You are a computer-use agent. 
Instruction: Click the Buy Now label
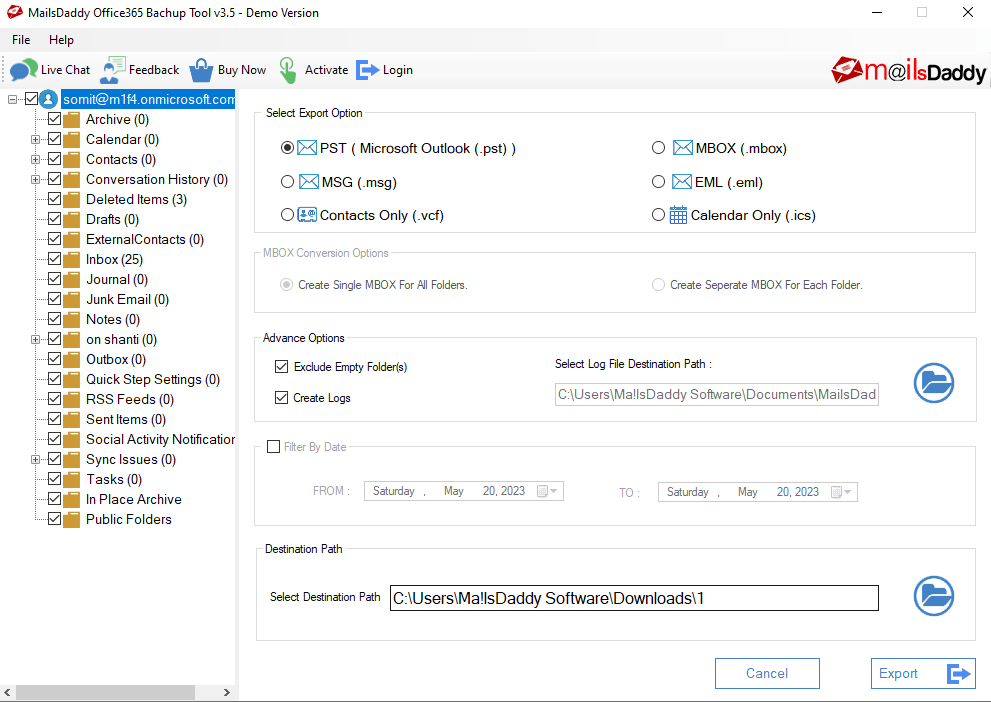tap(242, 70)
